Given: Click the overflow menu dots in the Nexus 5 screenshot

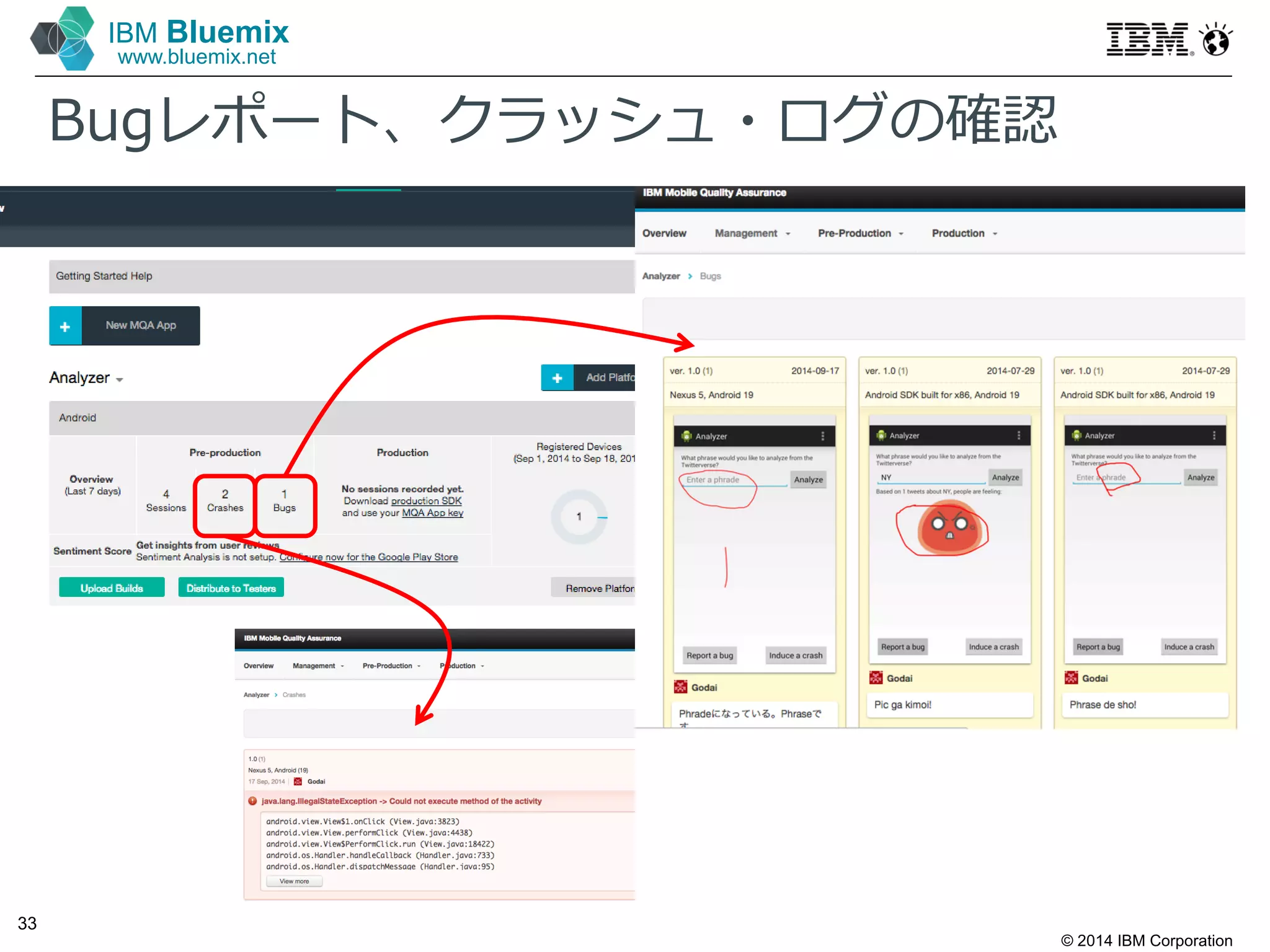Looking at the screenshot, I should coord(823,436).
